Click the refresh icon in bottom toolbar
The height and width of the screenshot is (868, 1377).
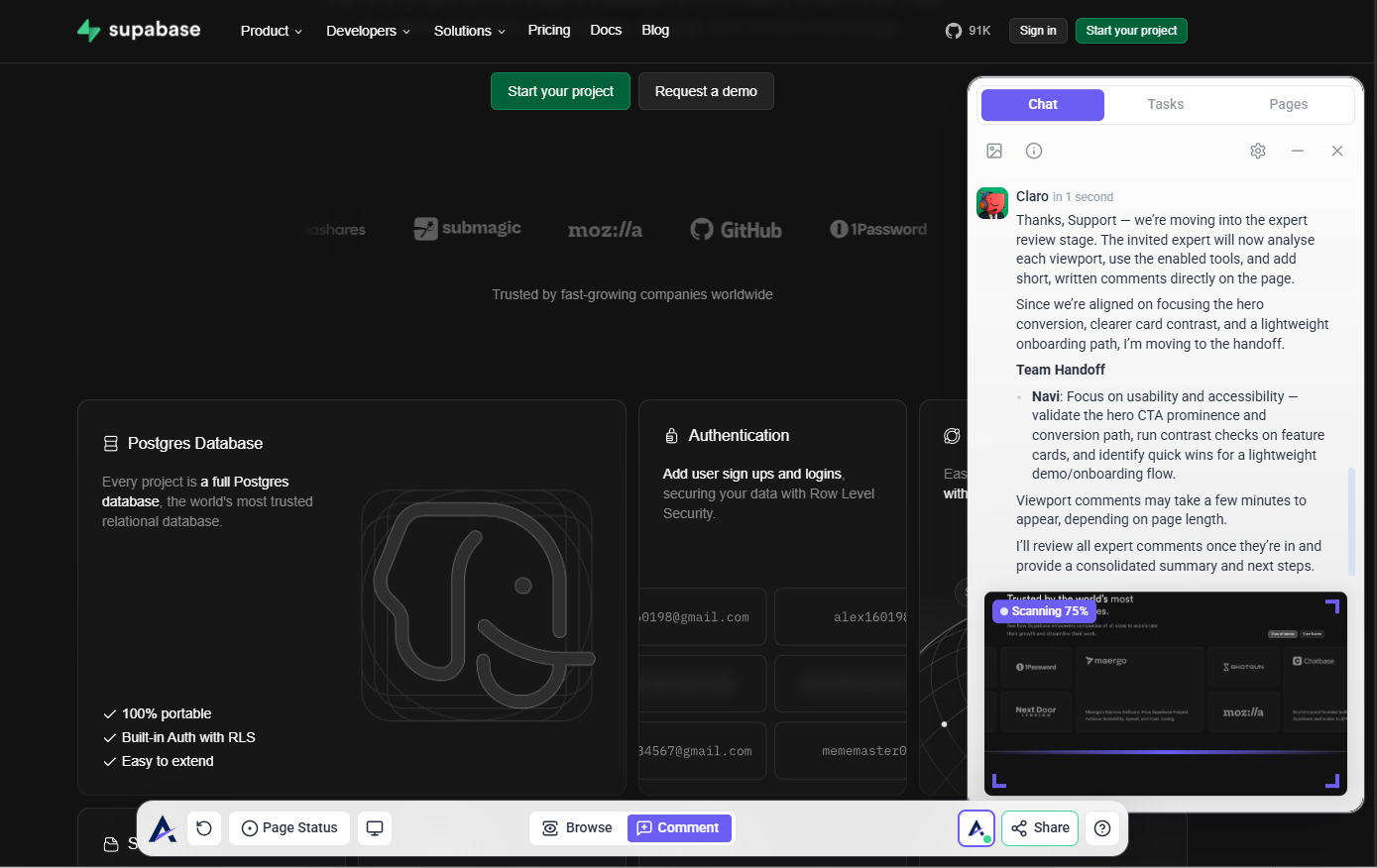coord(204,828)
